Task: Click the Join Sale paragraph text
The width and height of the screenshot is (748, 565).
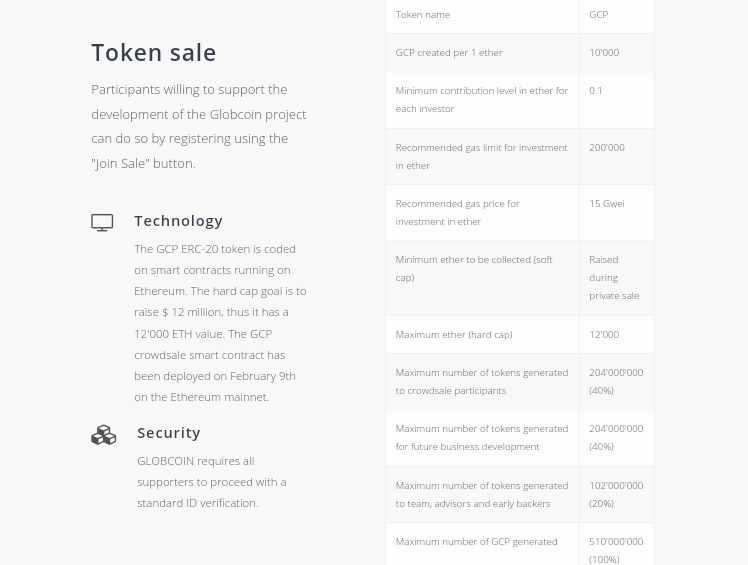Action: [x=199, y=126]
